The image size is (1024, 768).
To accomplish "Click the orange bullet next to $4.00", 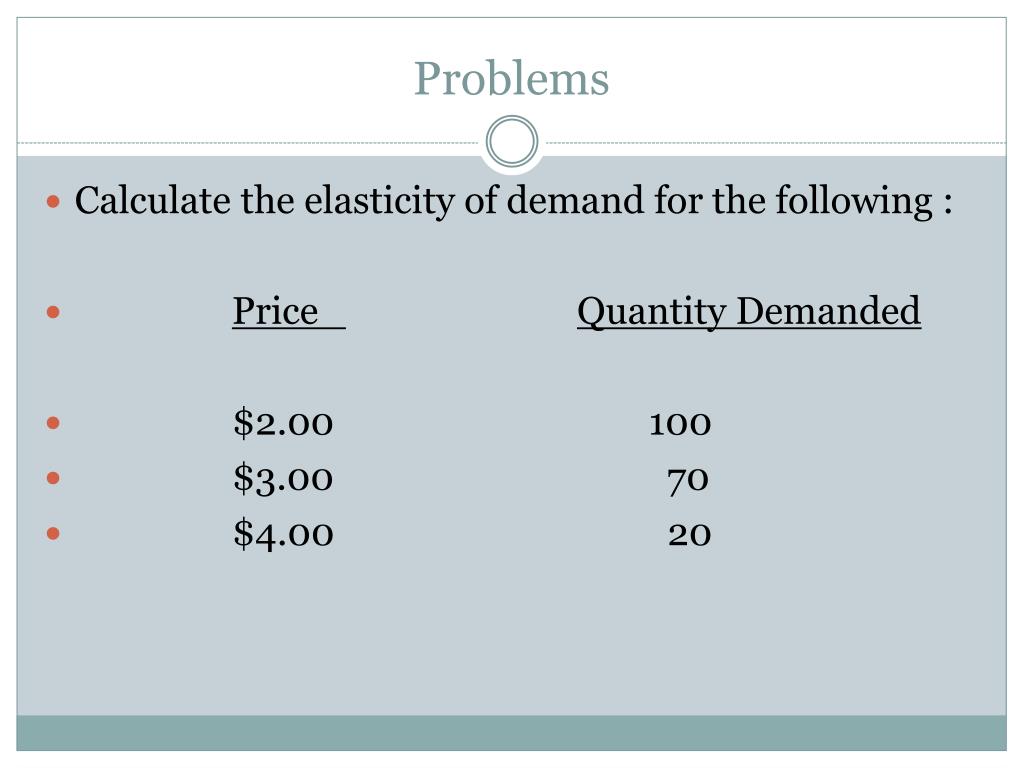I will tap(54, 534).
